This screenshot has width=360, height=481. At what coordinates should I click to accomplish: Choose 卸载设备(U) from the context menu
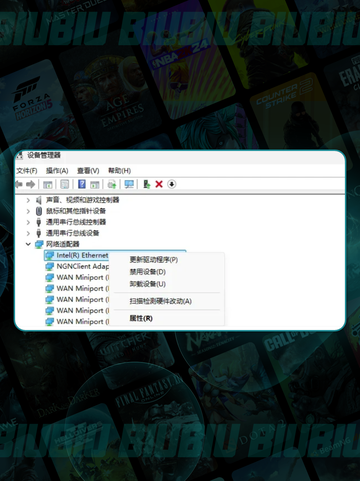[148, 284]
